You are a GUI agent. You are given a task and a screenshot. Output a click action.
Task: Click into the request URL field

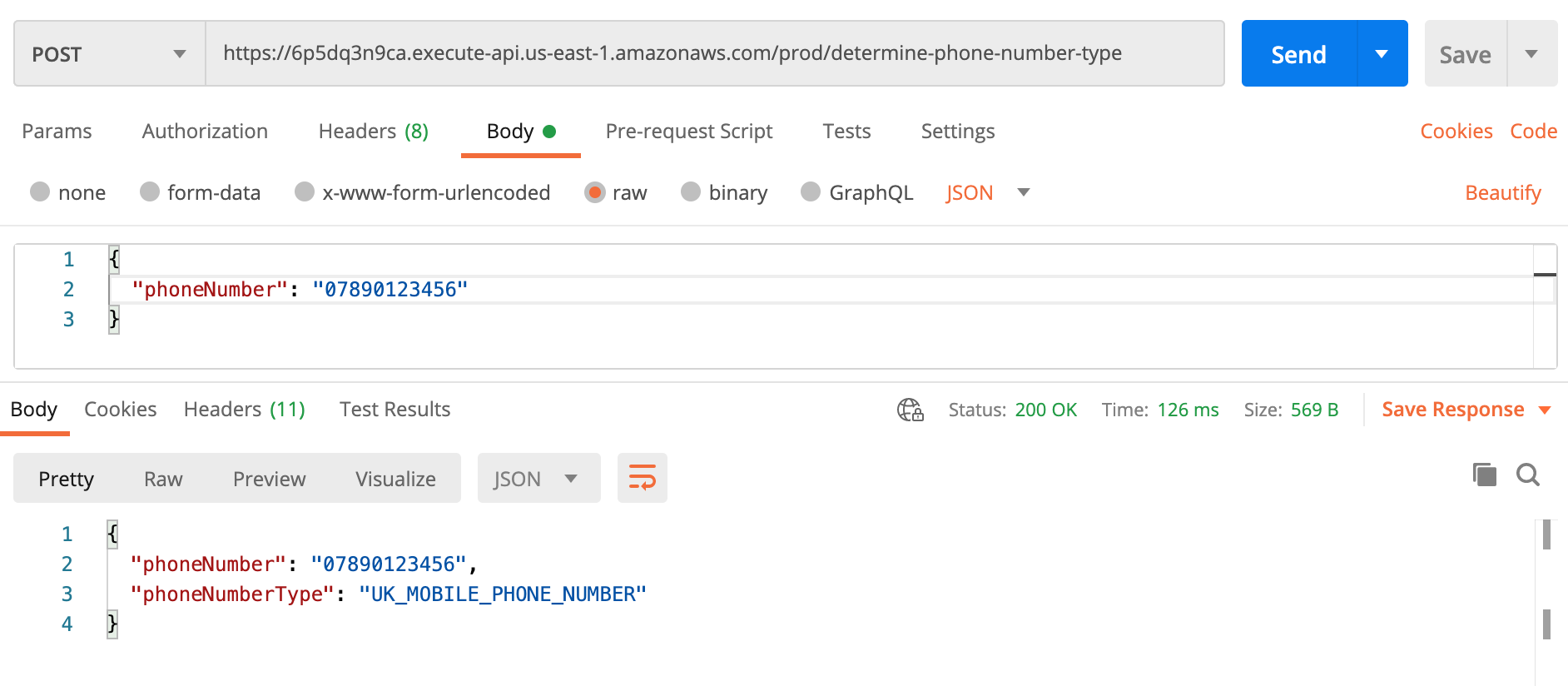pos(715,54)
